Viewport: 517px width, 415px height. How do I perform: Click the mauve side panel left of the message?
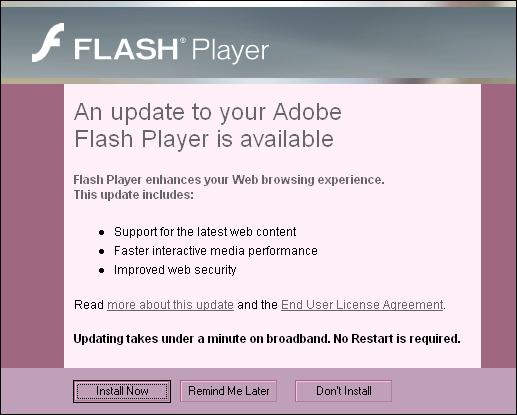click(x=32, y=226)
